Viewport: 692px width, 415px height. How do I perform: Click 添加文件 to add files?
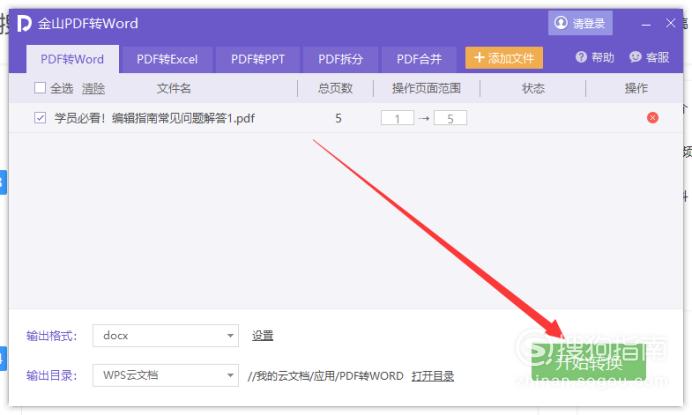(x=504, y=58)
